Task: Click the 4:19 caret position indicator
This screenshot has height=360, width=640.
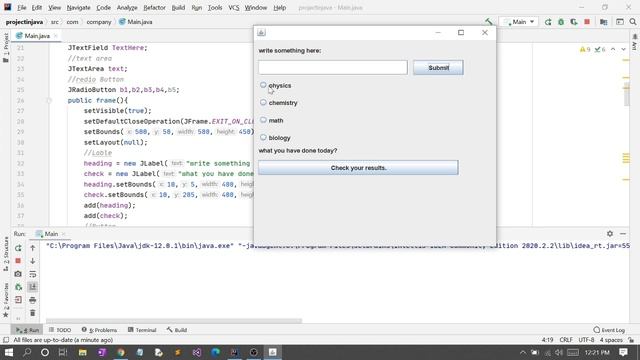Action: pos(548,340)
